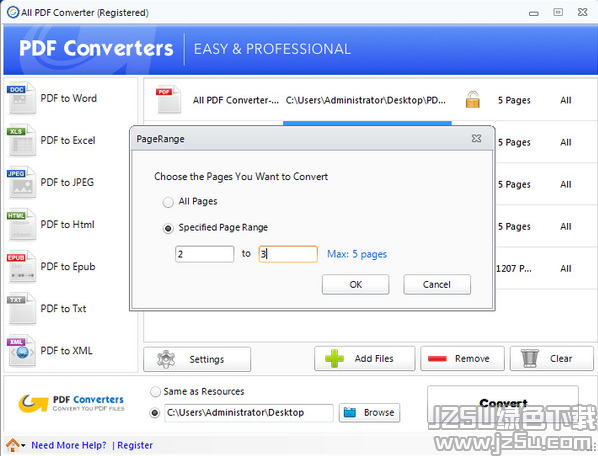Click the home icon at bottom left
This screenshot has height=456, width=598.
pyautogui.click(x=13, y=445)
